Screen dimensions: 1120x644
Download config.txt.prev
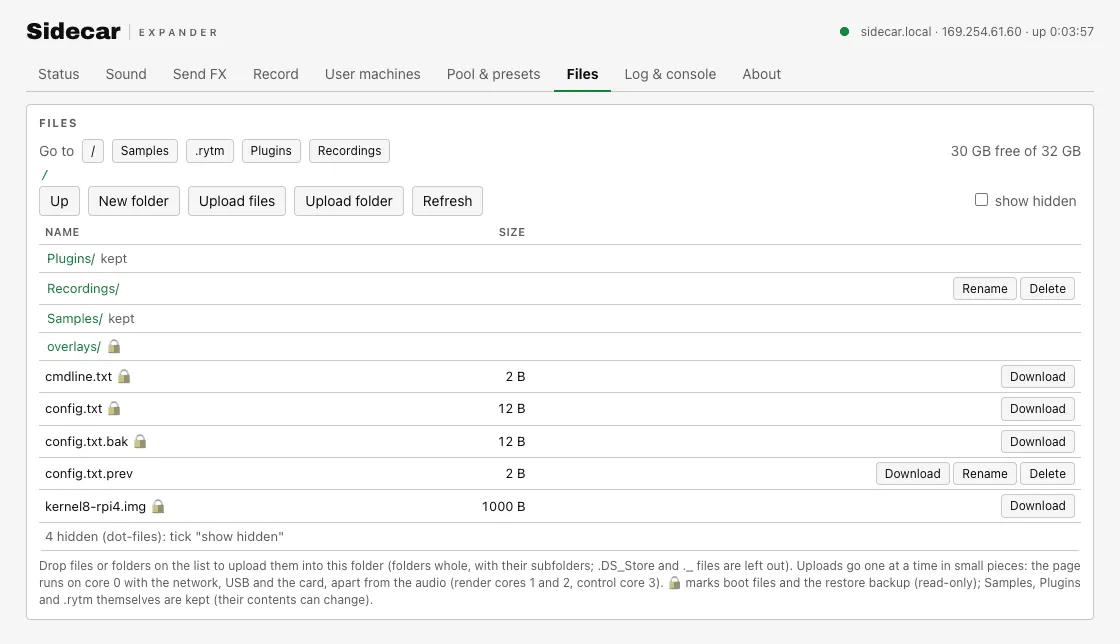click(x=912, y=473)
